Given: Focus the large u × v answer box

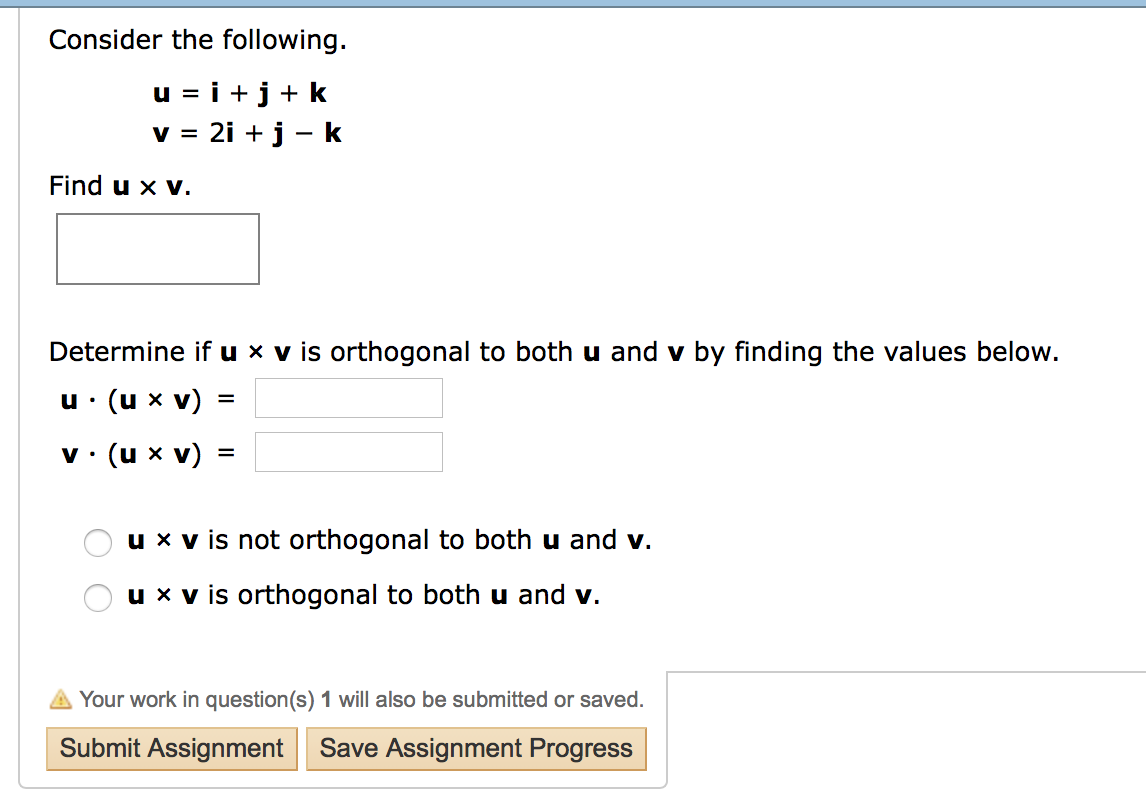Looking at the screenshot, I should click(x=158, y=249).
